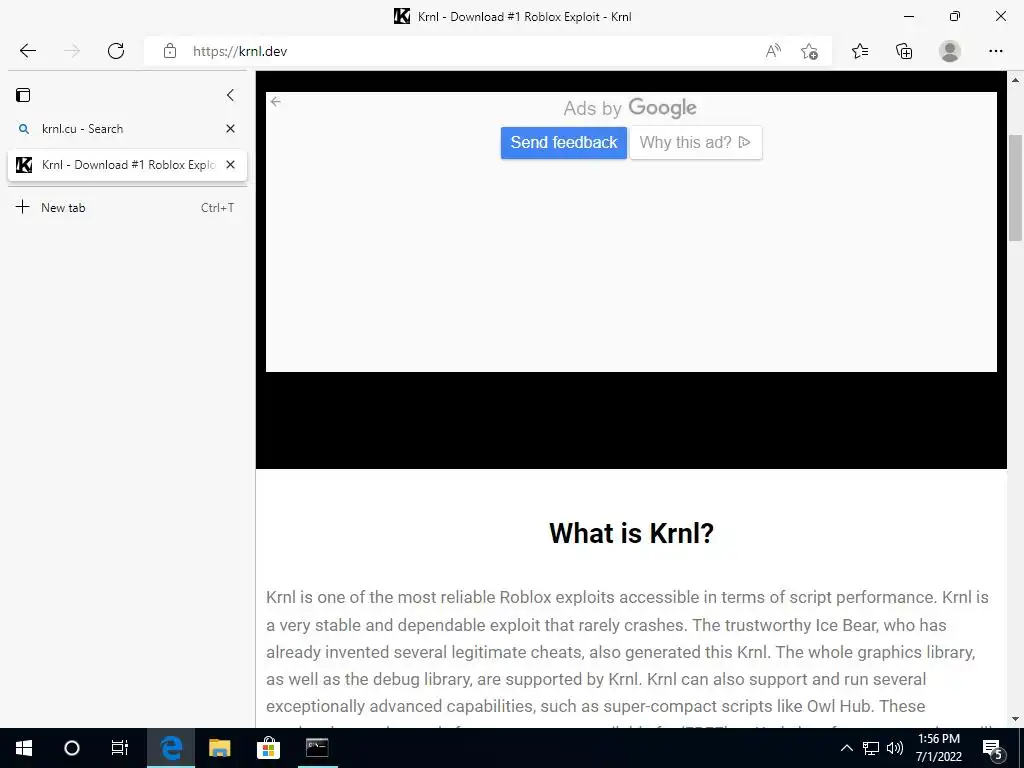Open Collections panel
Image resolution: width=1024 pixels, height=768 pixels.
tap(904, 51)
